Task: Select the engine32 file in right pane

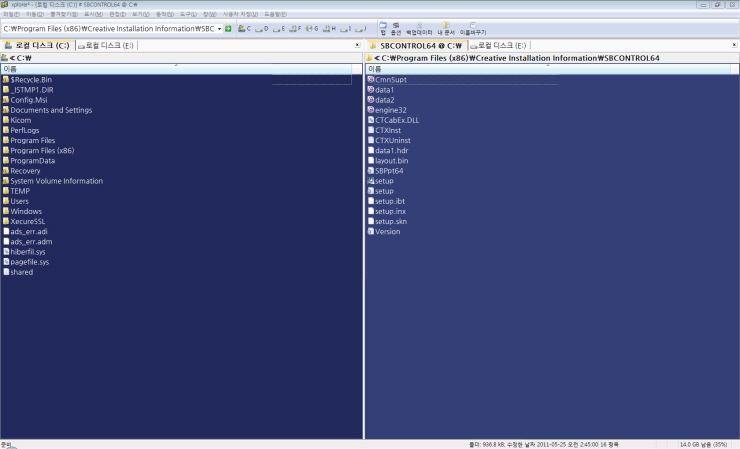Action: coord(390,110)
